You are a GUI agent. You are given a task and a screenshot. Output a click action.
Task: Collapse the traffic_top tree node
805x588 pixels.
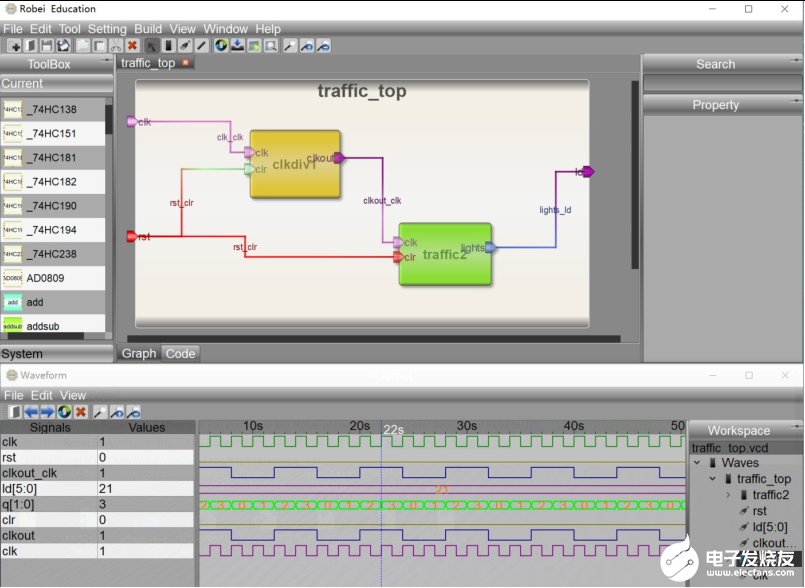pyautogui.click(x=713, y=479)
